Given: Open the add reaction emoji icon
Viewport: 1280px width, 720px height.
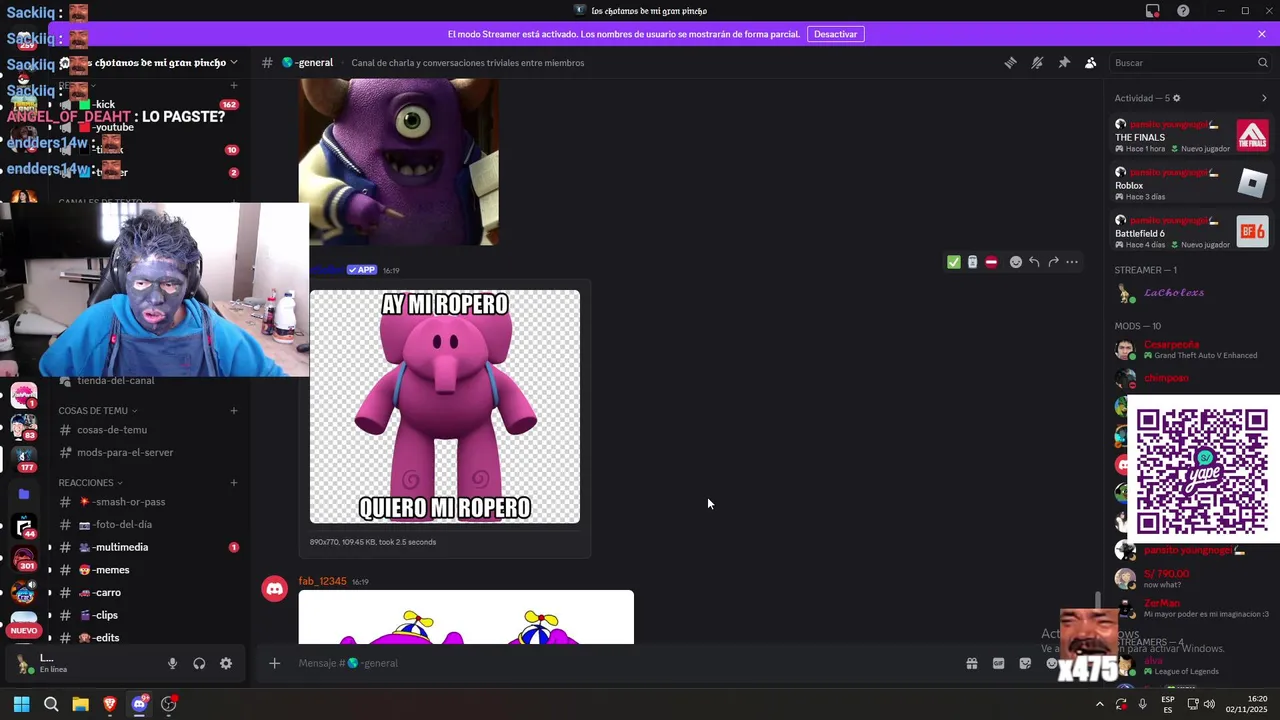Looking at the screenshot, I should (1016, 262).
